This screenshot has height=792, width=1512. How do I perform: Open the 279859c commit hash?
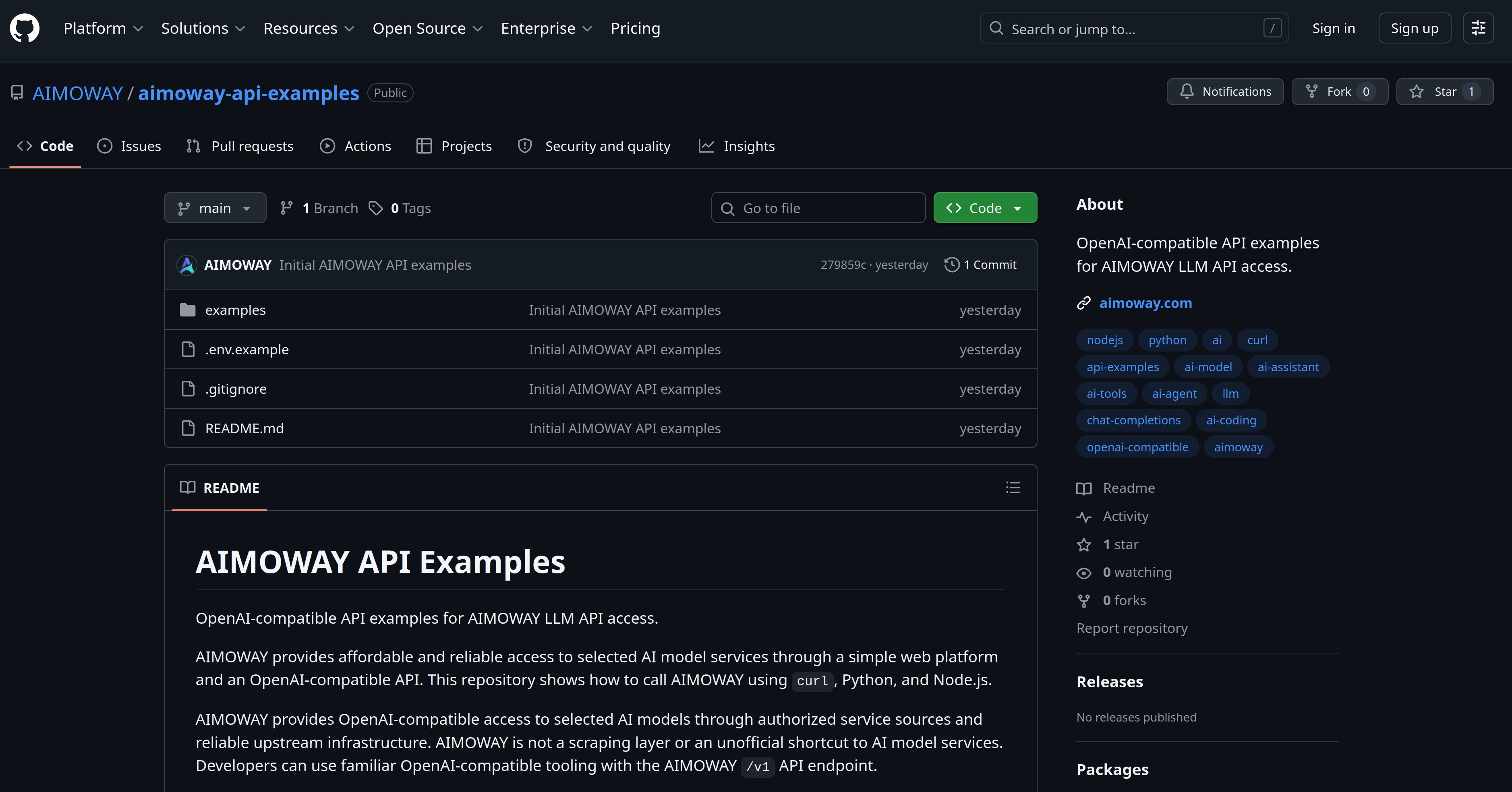click(x=843, y=265)
